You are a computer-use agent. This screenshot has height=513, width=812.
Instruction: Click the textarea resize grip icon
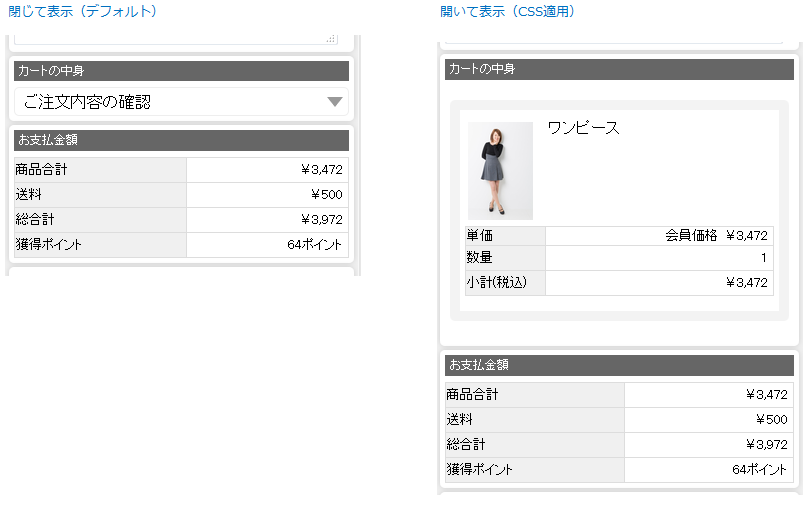coord(331,39)
